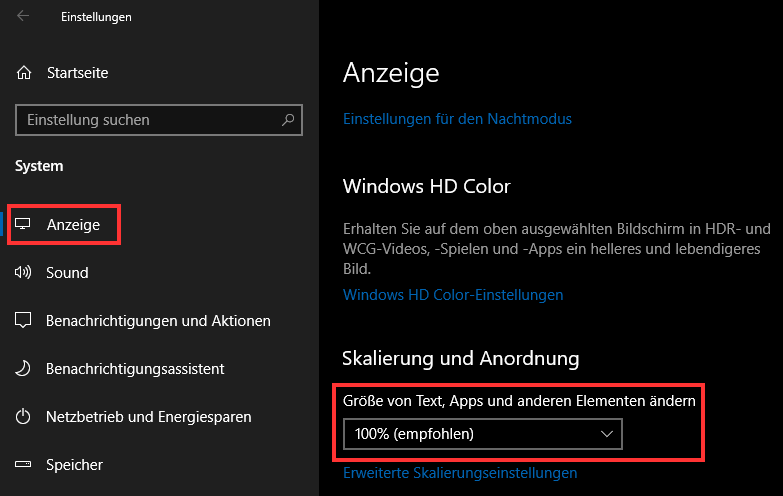Open Speicher settings page
This screenshot has height=496, width=783.
(74, 465)
